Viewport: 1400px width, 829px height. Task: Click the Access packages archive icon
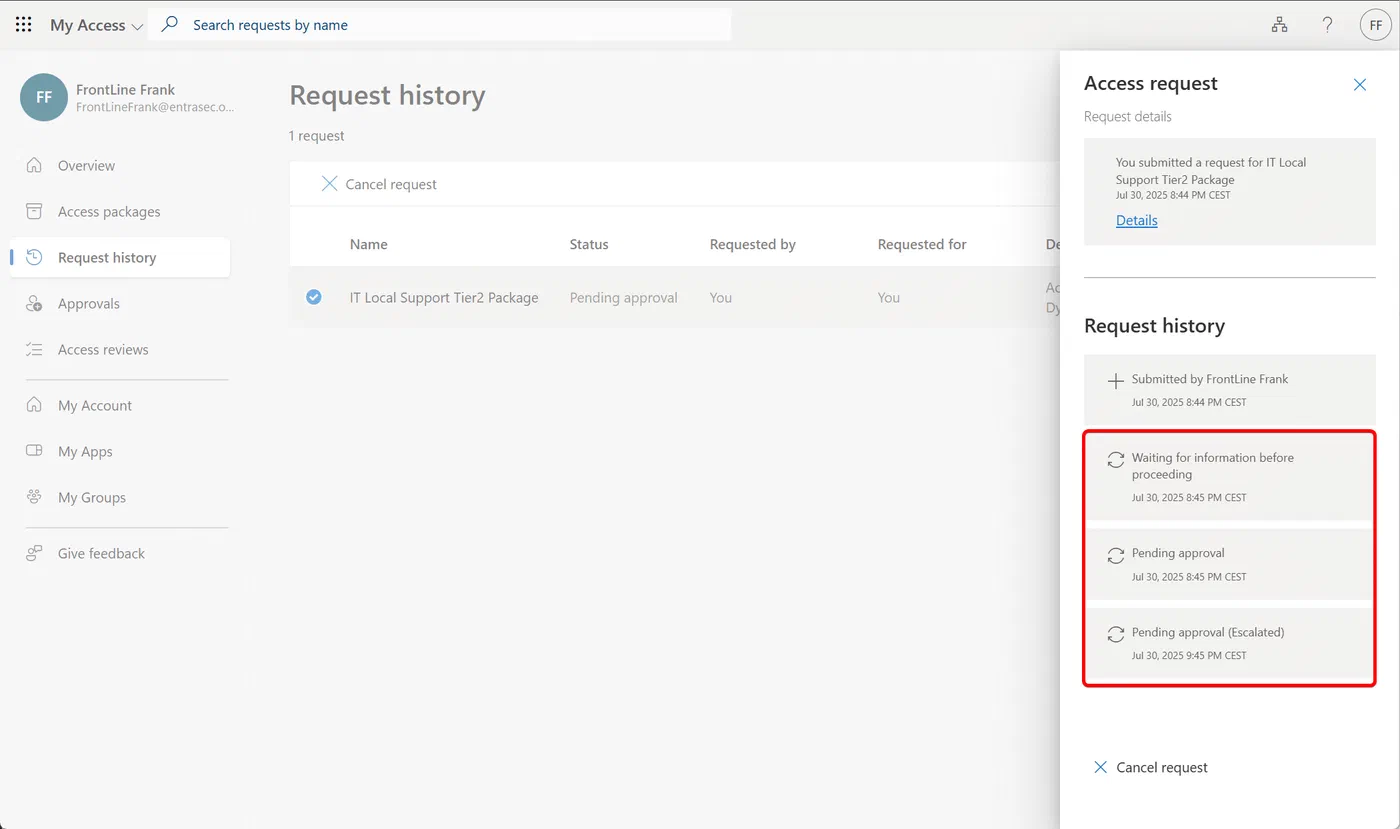(34, 211)
